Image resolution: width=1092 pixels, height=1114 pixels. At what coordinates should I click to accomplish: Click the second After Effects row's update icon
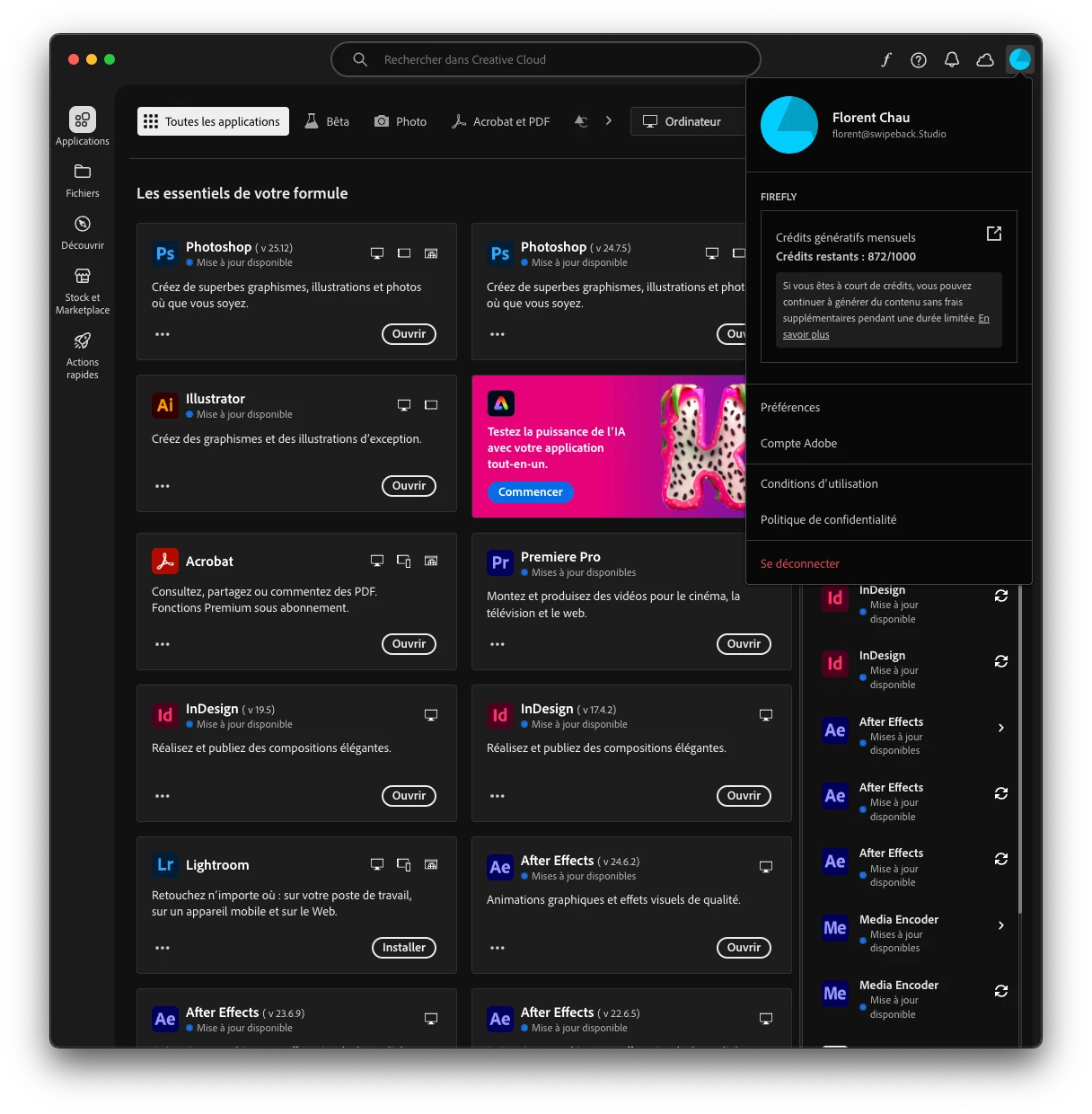(x=1001, y=793)
